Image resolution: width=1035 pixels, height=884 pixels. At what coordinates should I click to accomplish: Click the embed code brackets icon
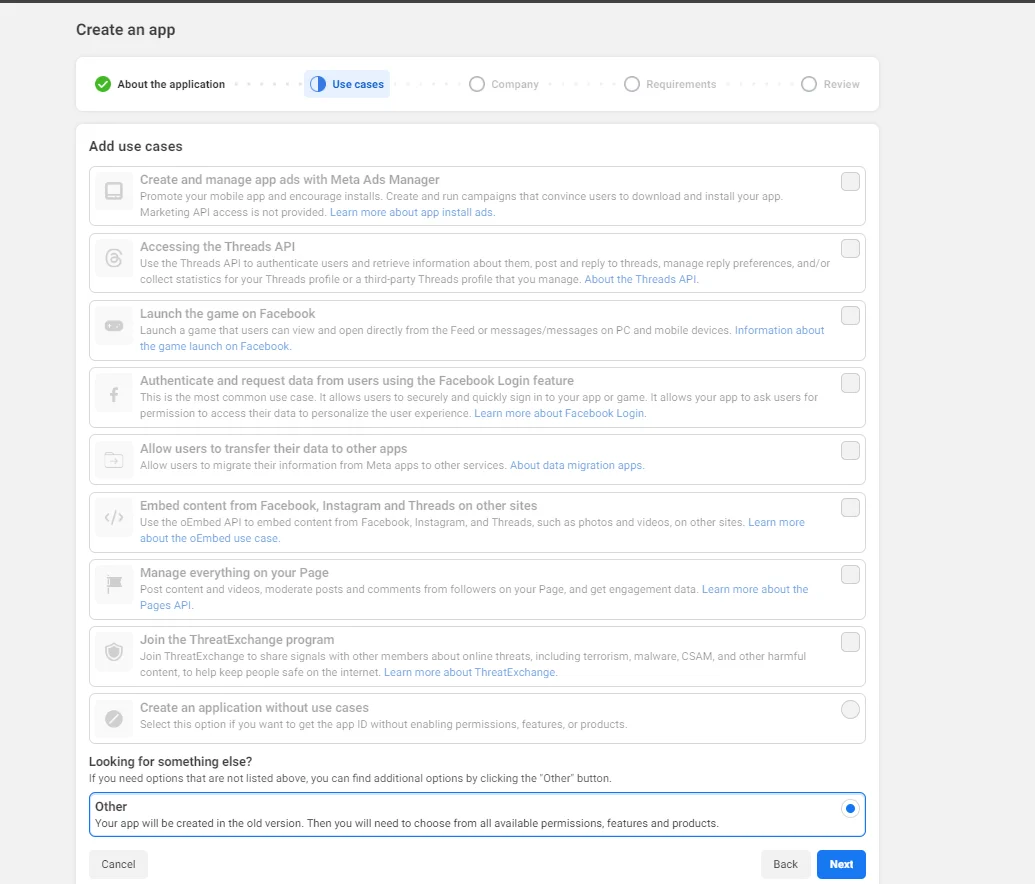[x=114, y=517]
